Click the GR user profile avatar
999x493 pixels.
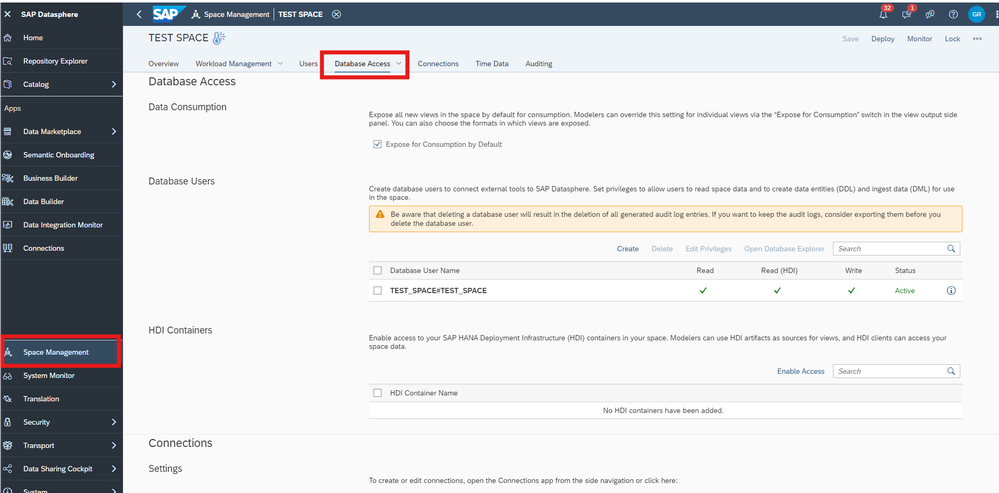coord(976,14)
